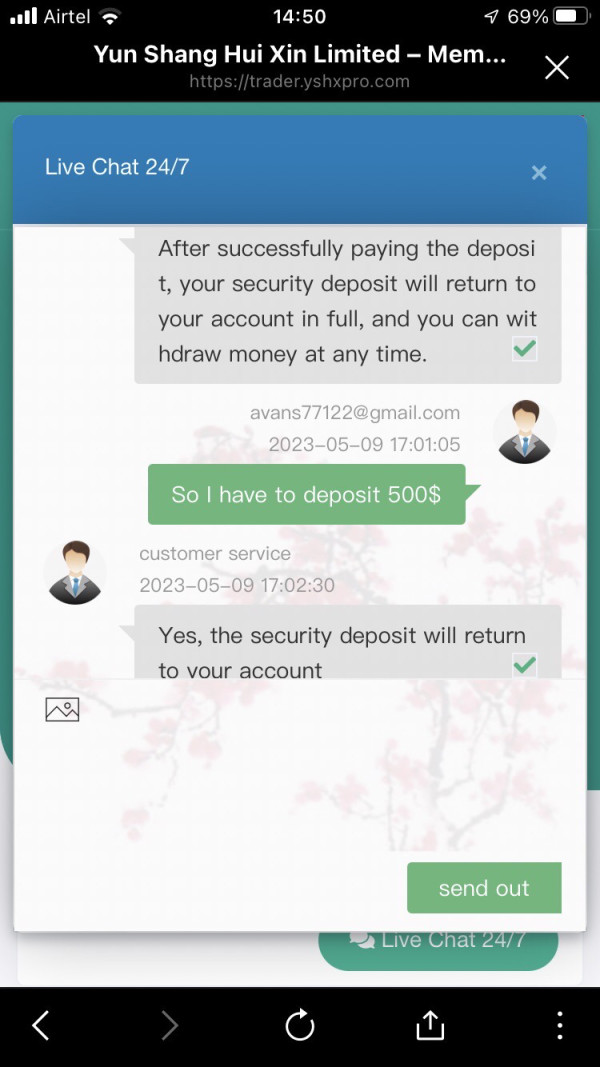Tap the check mark on security deposit reply
The image size is (600, 1067).
524,665
